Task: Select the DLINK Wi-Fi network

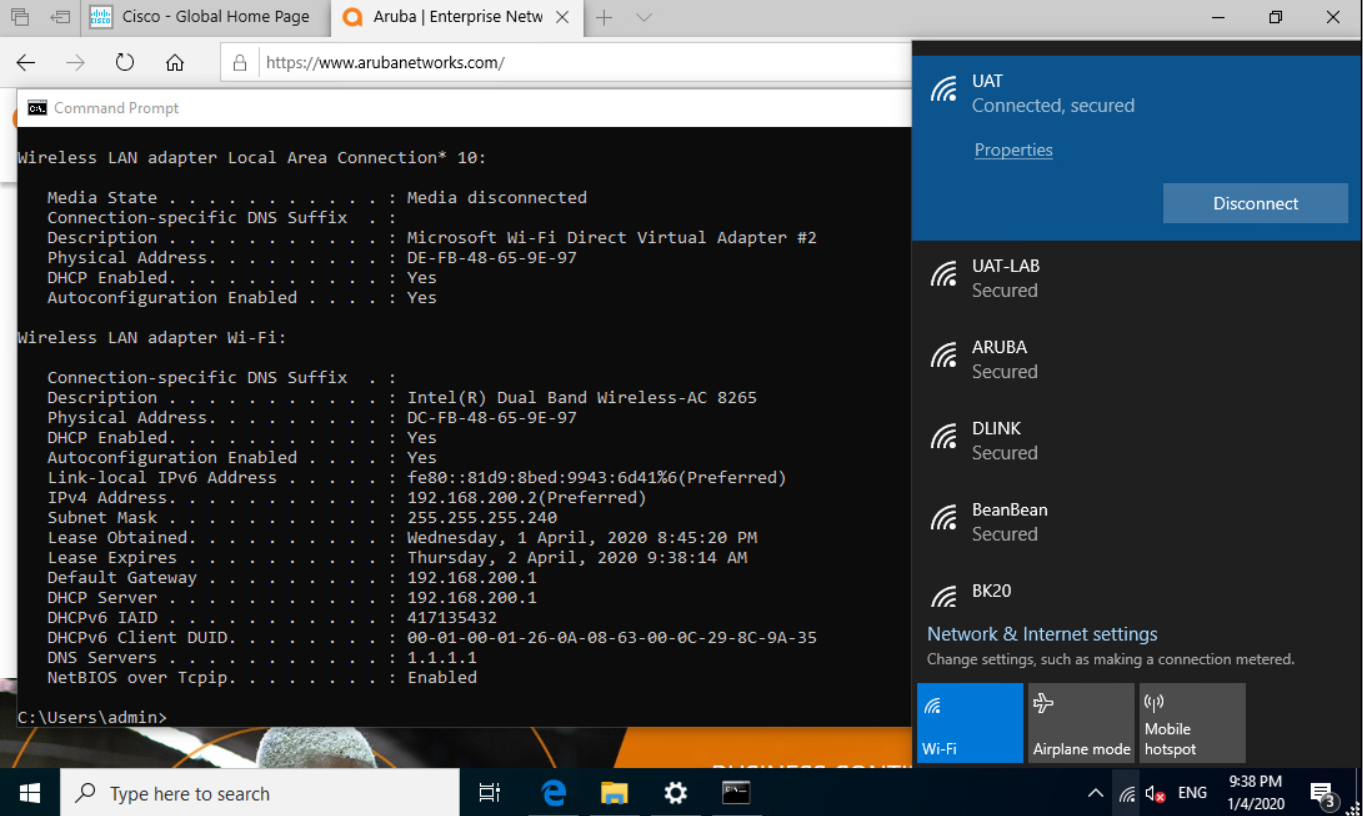Action: click(1136, 440)
